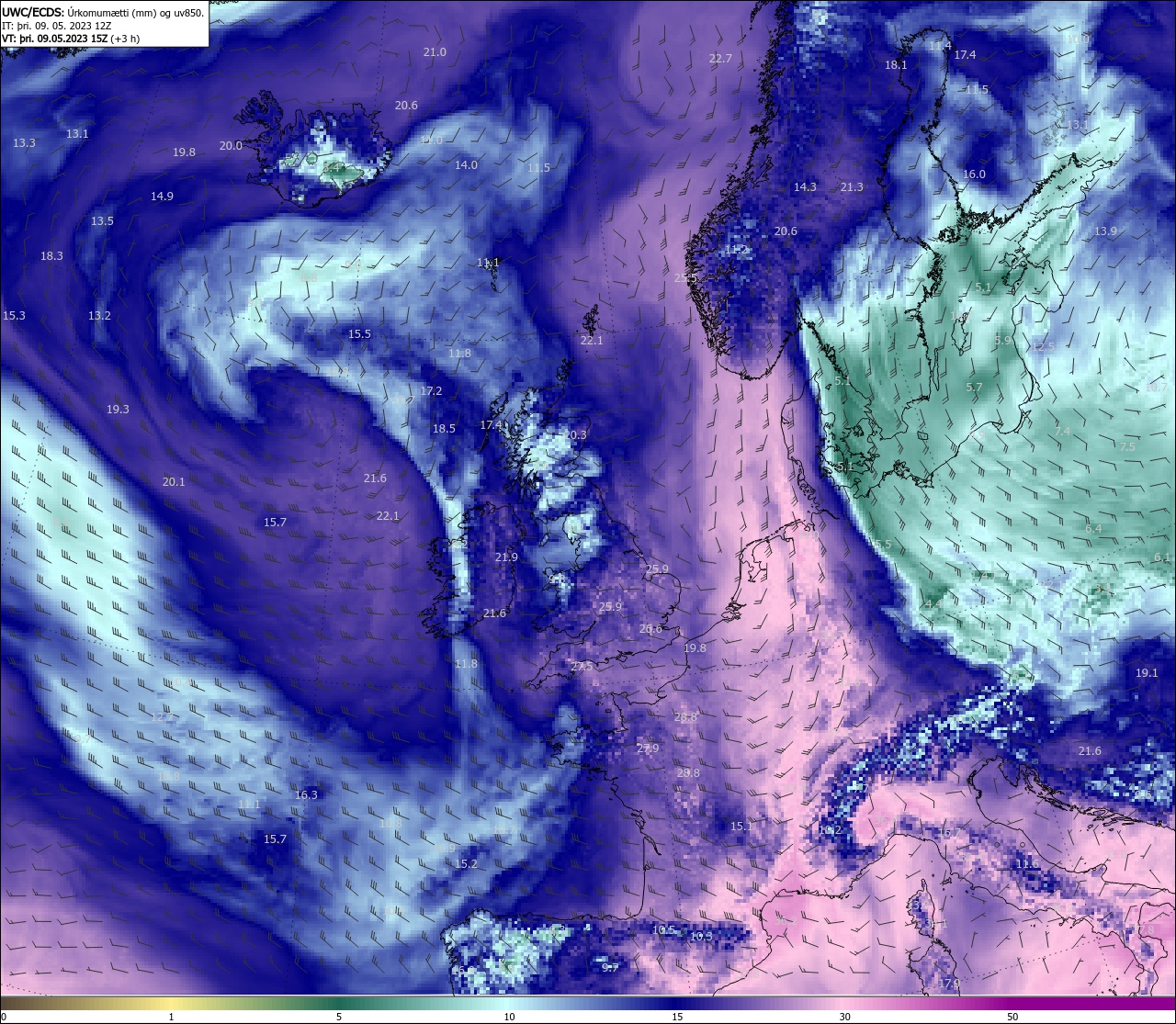
Task: Click the map value '18.3' near the left edge
Action: coord(51,256)
